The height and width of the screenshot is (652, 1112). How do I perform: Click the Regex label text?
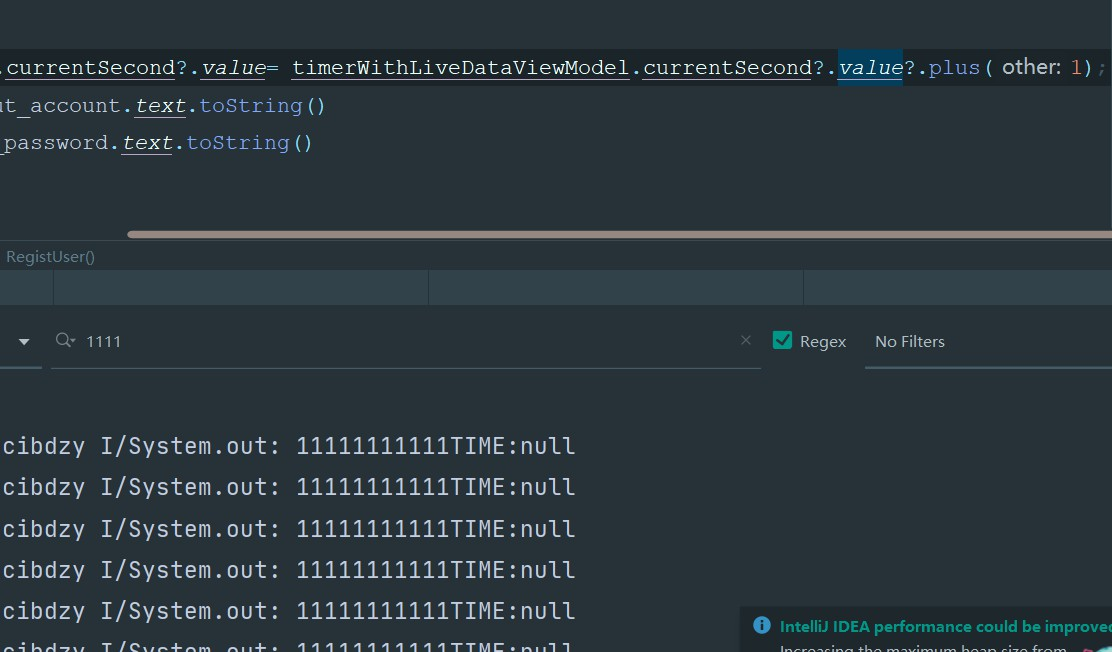[823, 342]
